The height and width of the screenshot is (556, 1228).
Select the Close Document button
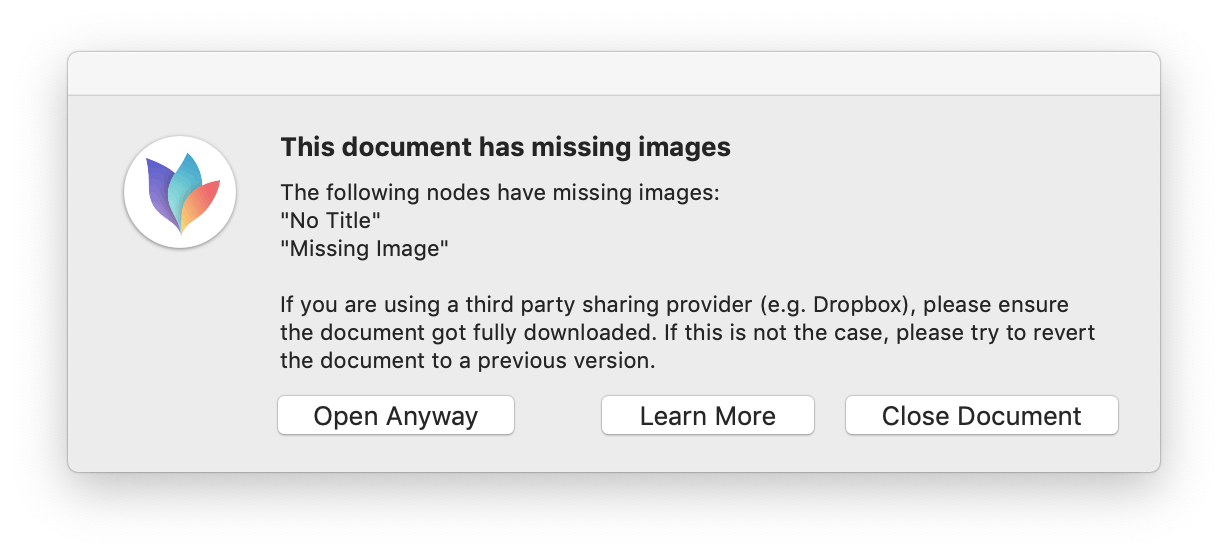tap(982, 415)
